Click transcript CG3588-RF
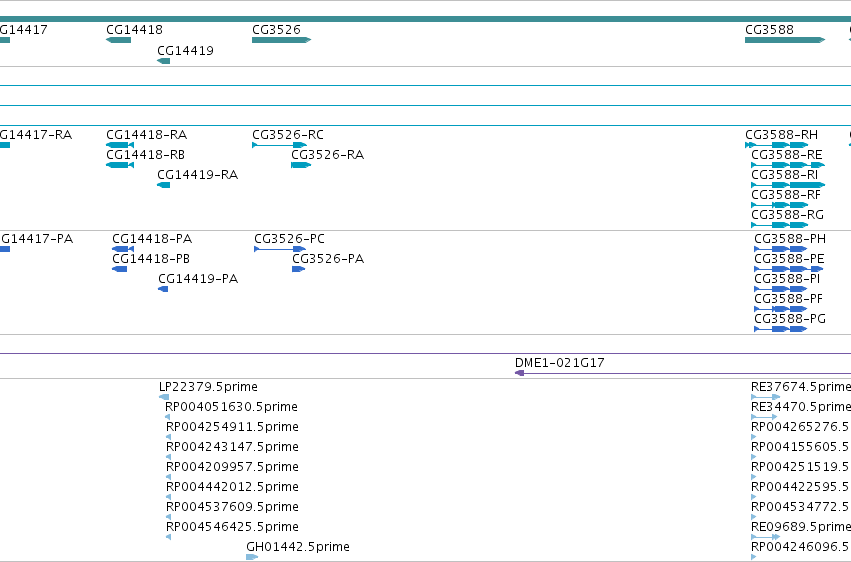The image size is (851, 562). pyautogui.click(x=780, y=205)
